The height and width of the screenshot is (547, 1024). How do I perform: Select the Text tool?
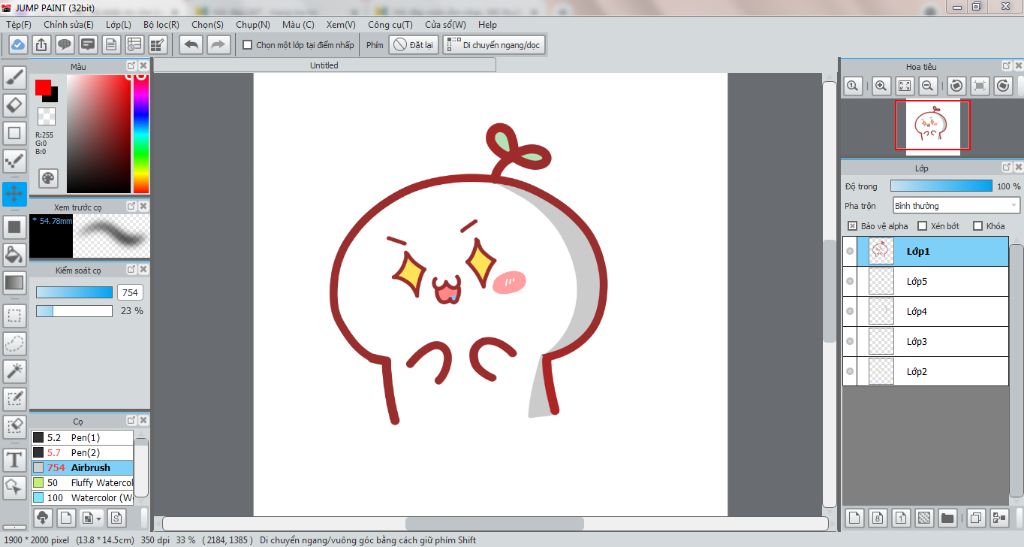(14, 460)
